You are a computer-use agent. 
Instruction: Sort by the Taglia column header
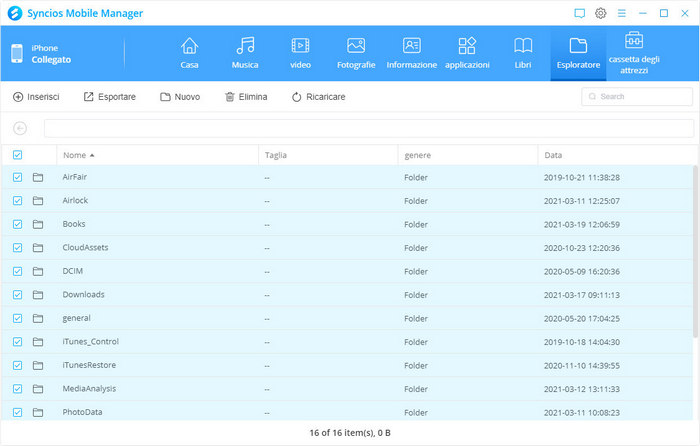(328, 155)
